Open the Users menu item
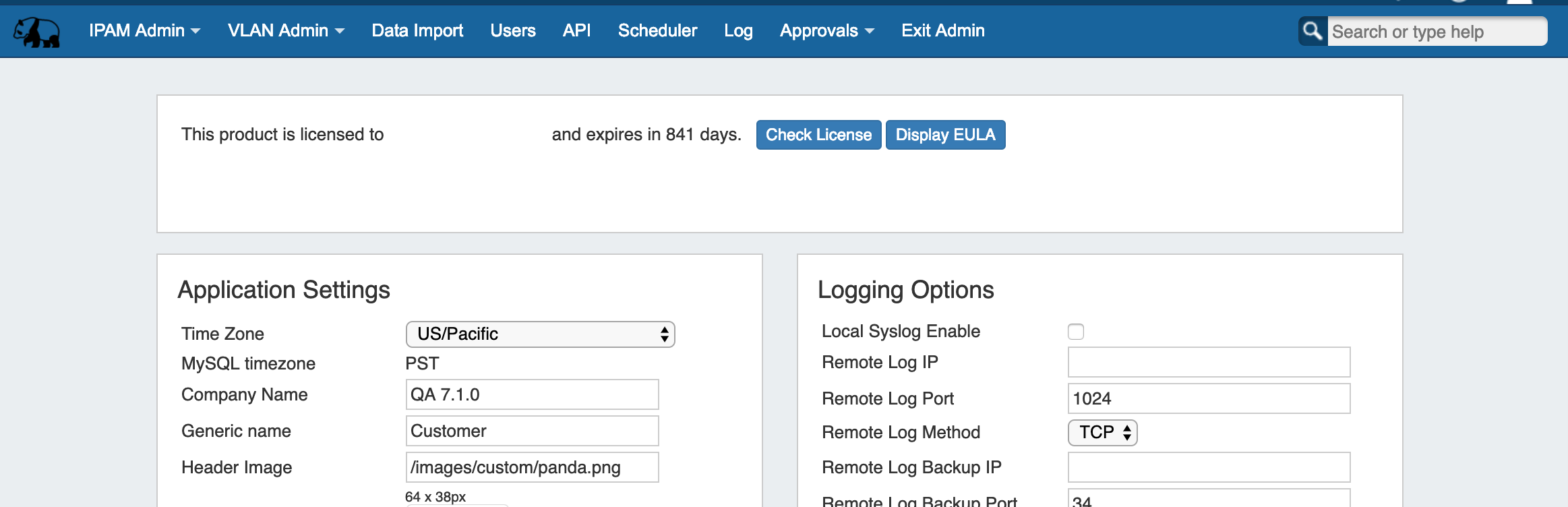The height and width of the screenshot is (507, 1568). 512,30
